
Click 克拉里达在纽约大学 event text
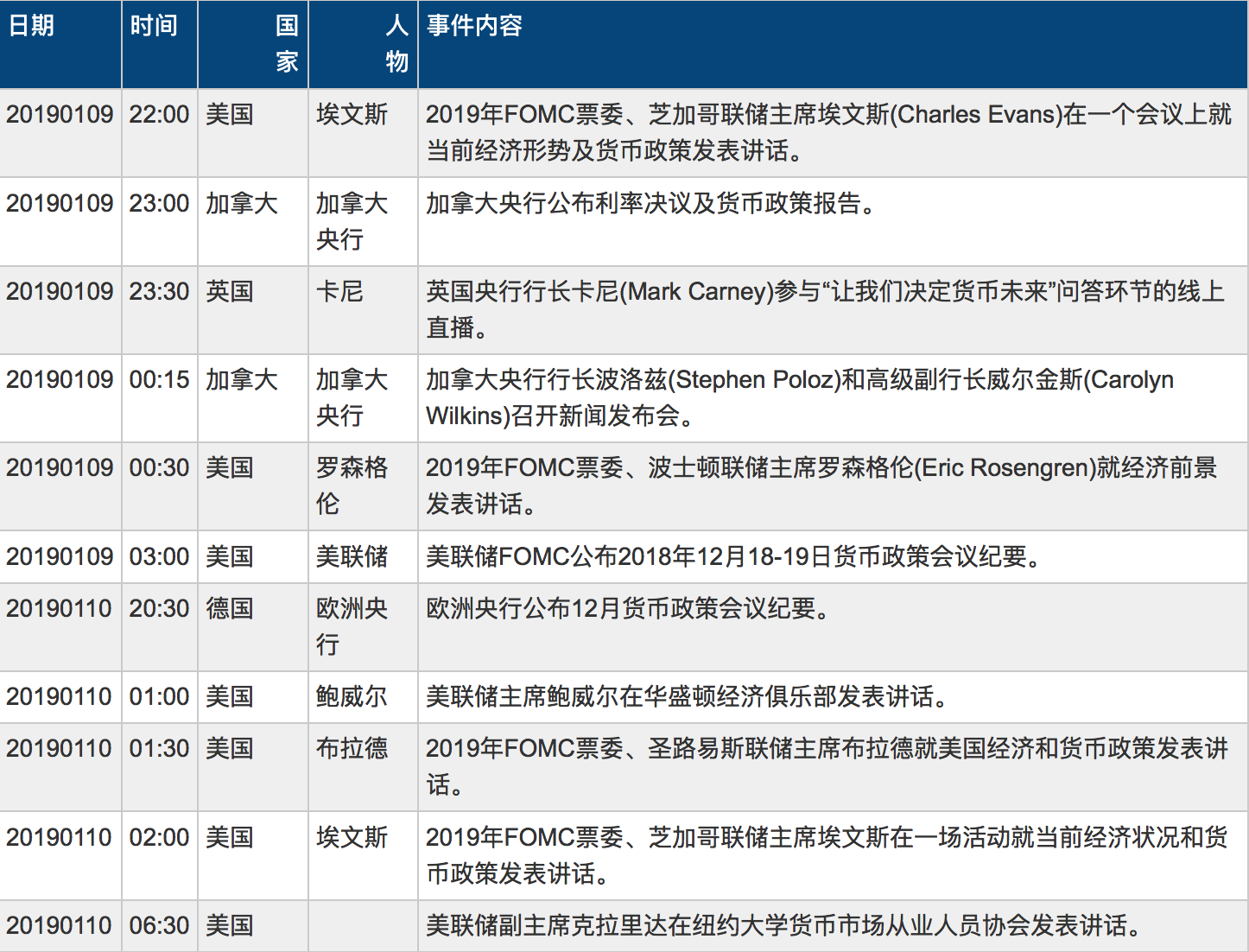pyautogui.click(x=785, y=925)
